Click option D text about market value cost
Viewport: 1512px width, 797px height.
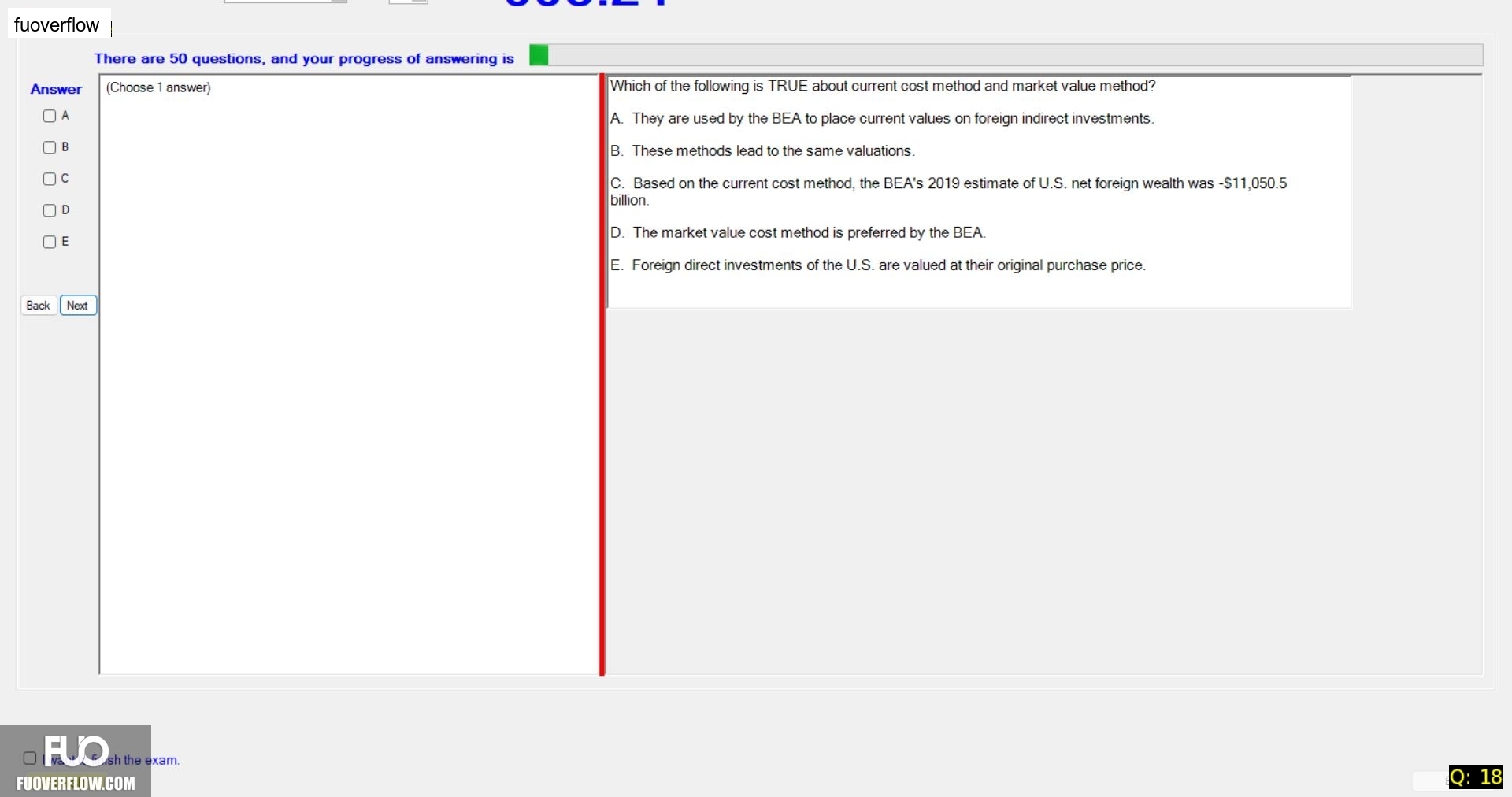[x=798, y=232]
